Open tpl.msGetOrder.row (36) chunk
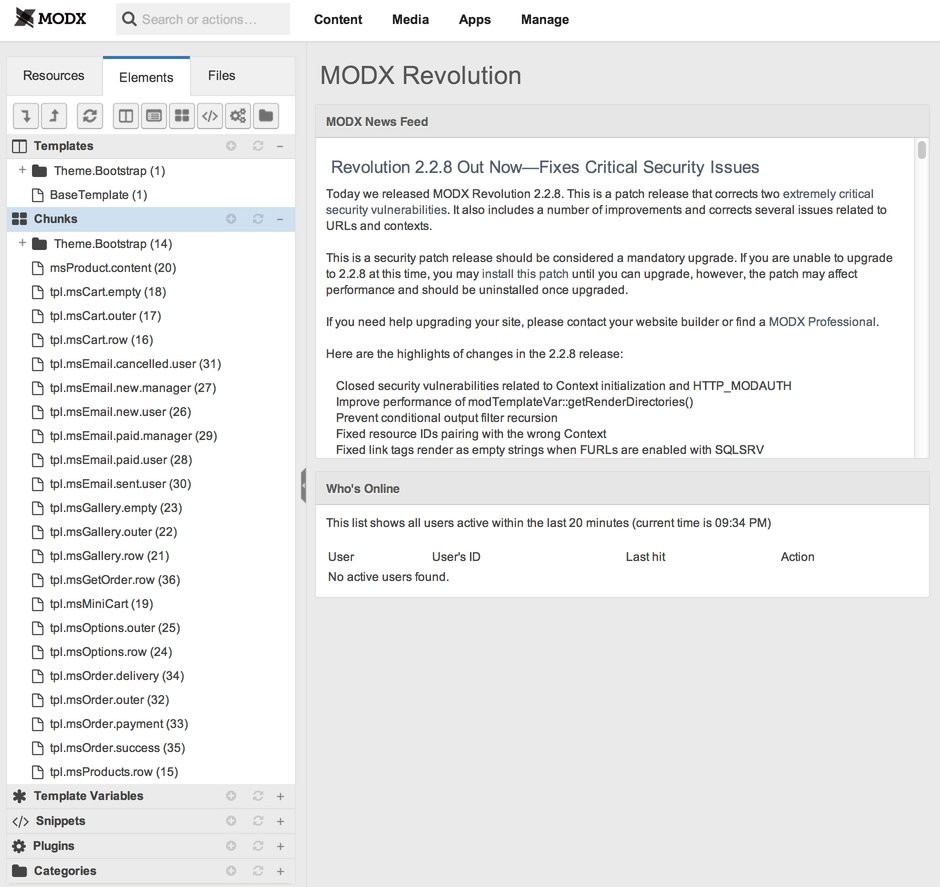The height and width of the screenshot is (887, 940). [115, 580]
